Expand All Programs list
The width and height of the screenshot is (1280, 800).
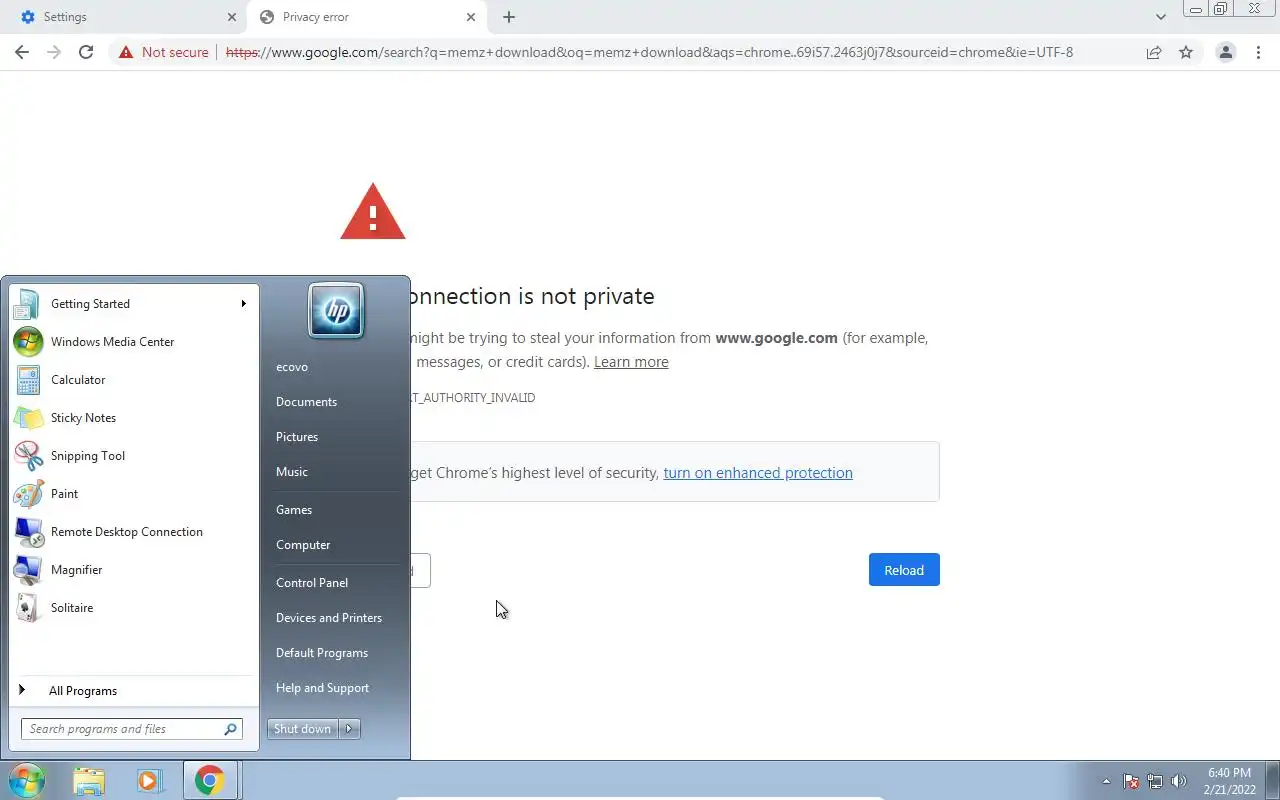(x=132, y=691)
